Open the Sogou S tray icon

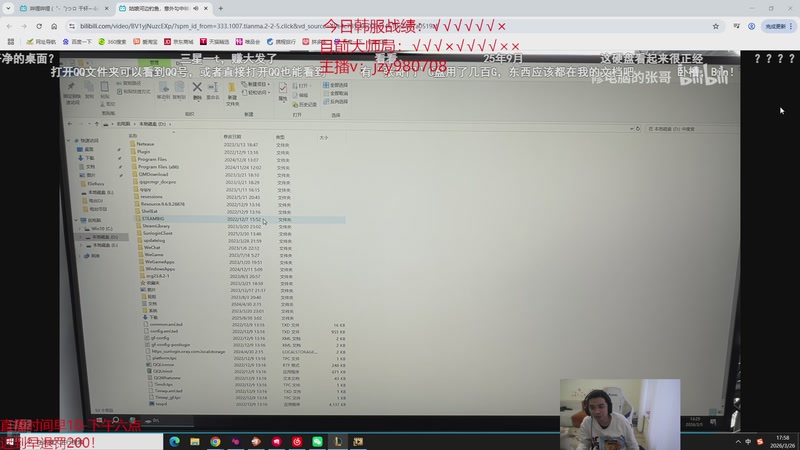coord(760,442)
